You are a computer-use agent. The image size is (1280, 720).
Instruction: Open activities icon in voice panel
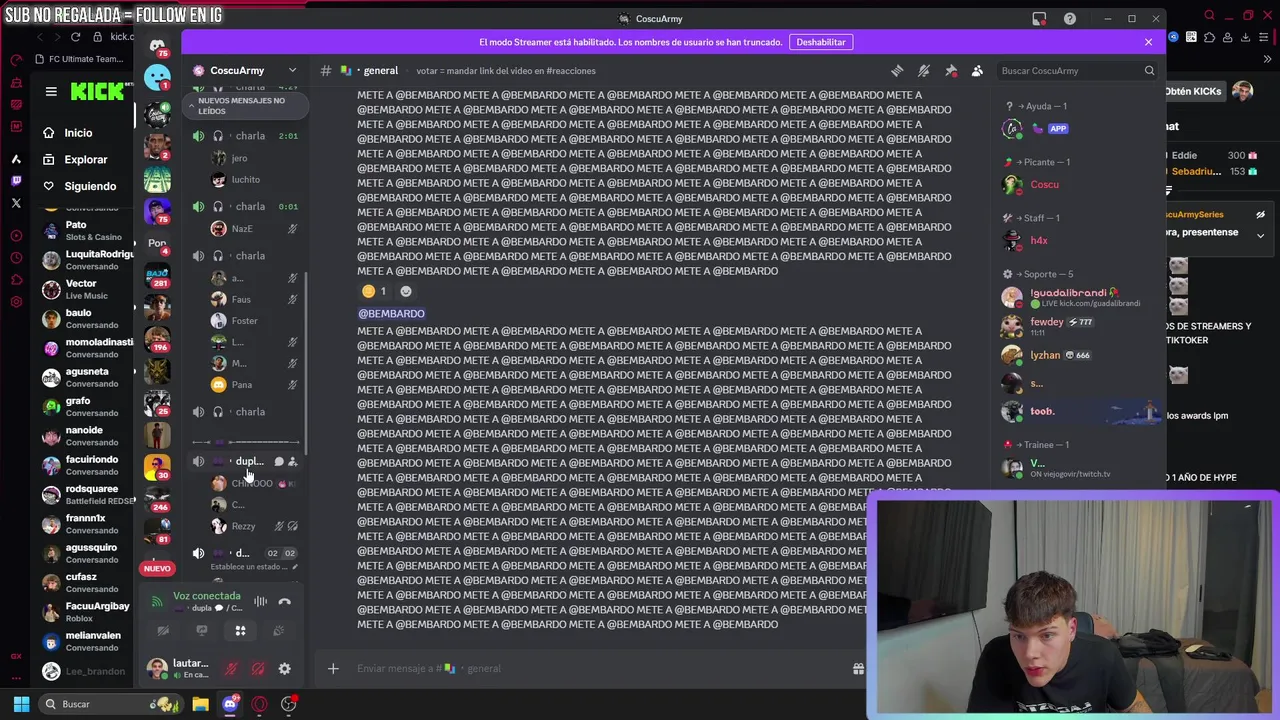point(240,631)
